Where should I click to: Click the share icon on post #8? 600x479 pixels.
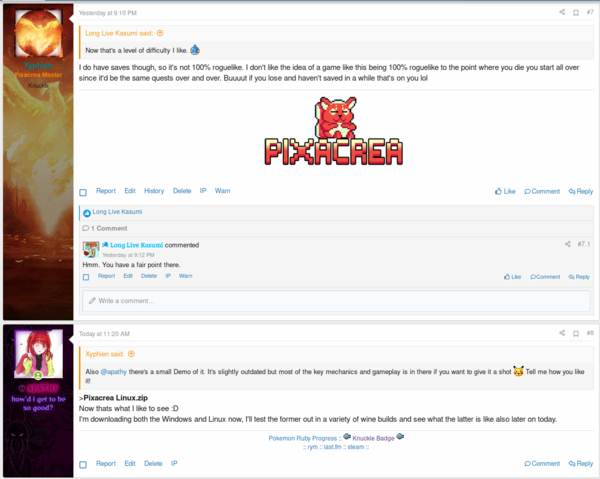(562, 333)
